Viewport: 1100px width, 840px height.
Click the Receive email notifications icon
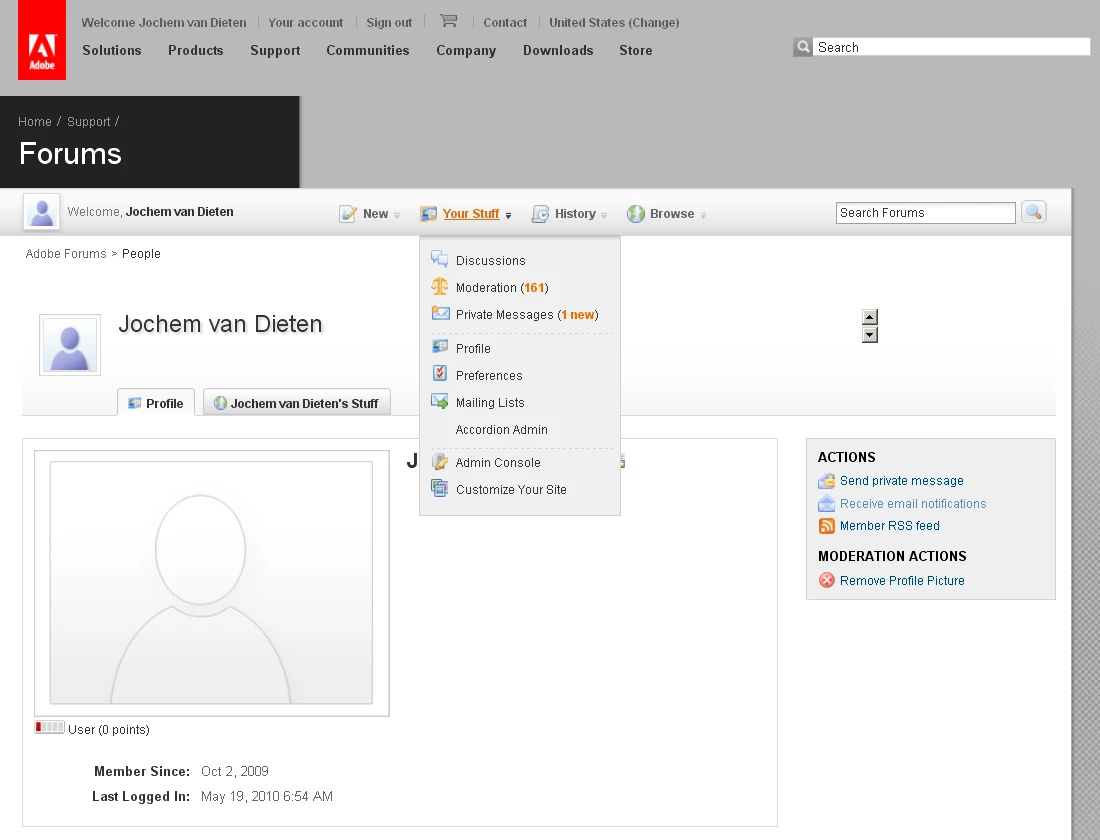click(x=826, y=503)
